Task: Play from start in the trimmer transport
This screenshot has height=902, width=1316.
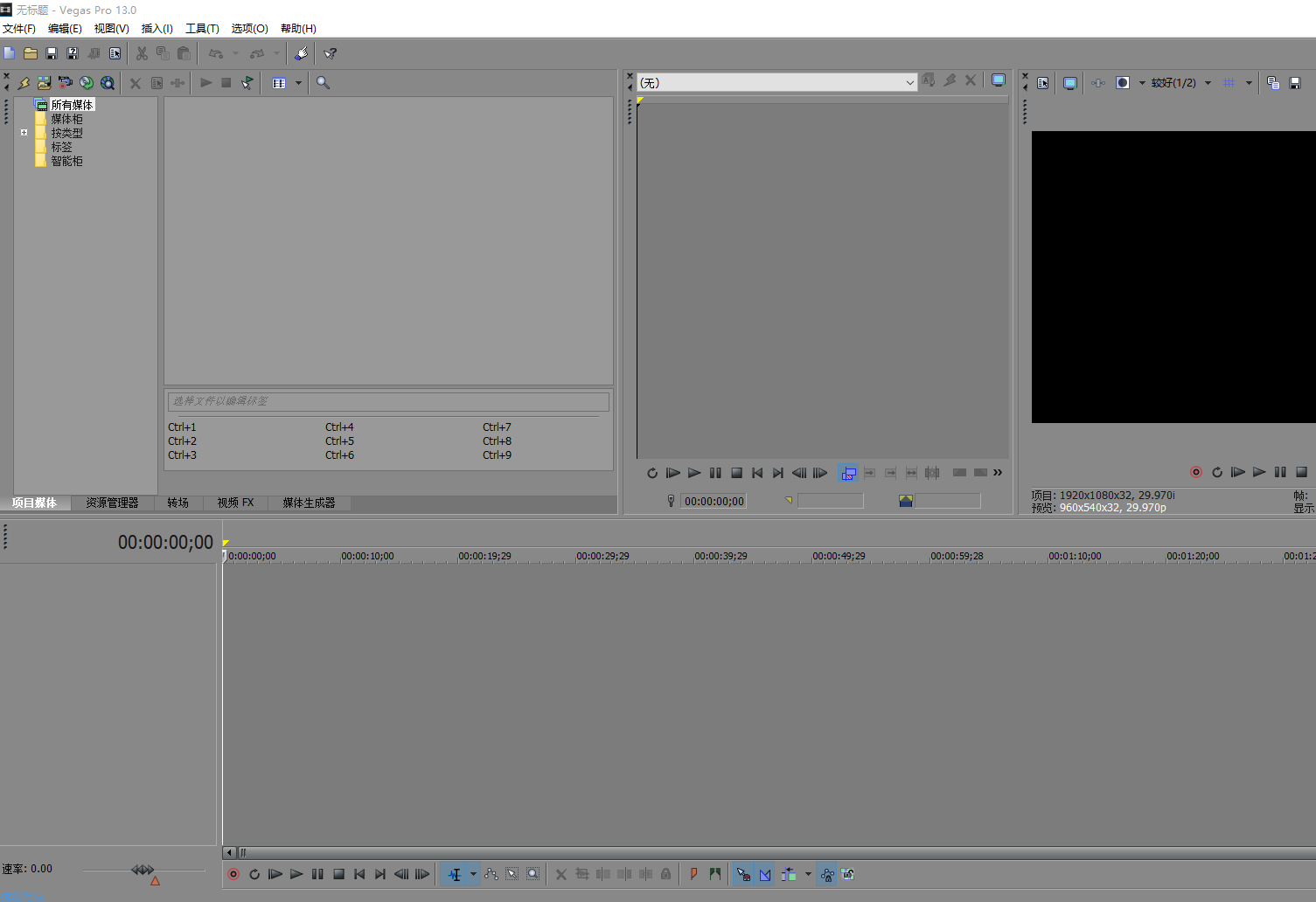Action: (673, 473)
